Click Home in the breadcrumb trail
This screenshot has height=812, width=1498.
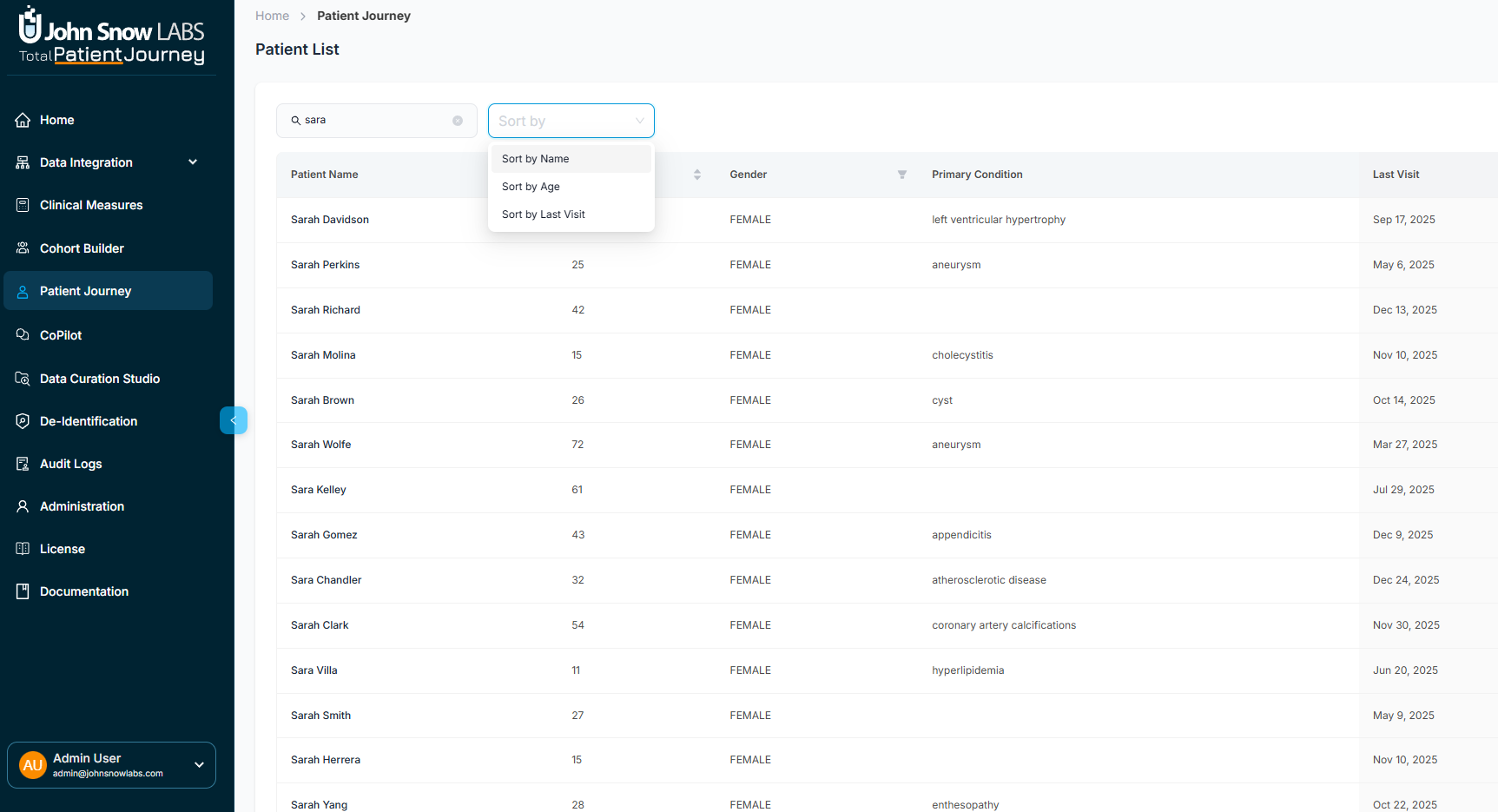click(x=272, y=16)
